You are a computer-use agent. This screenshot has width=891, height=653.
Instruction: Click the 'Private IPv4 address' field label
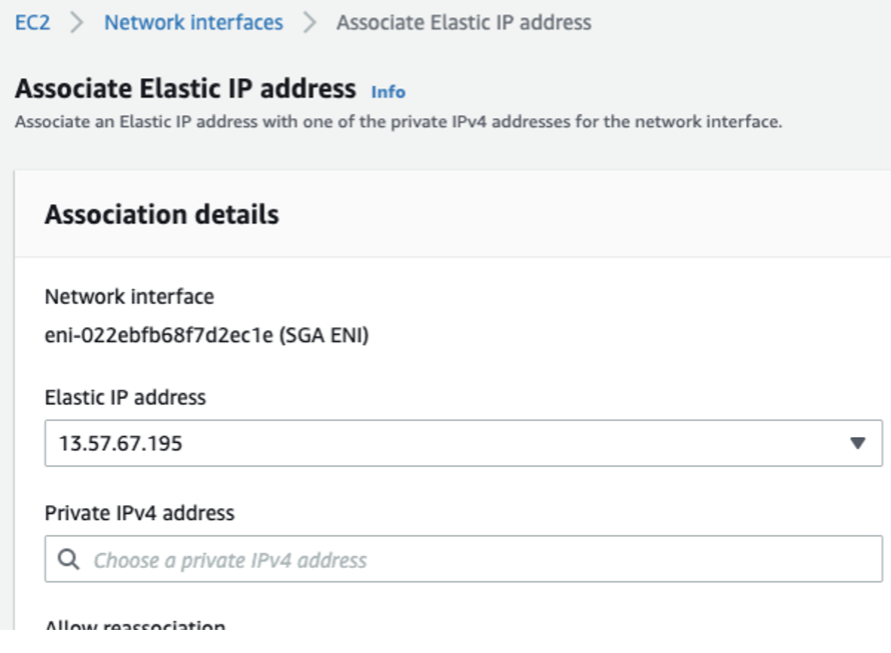point(139,513)
